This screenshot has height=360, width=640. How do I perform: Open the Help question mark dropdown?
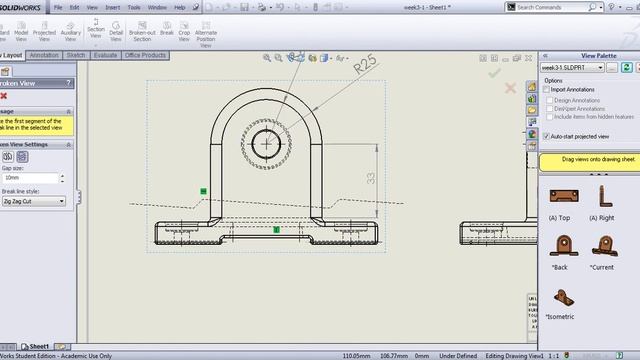(x=620, y=7)
